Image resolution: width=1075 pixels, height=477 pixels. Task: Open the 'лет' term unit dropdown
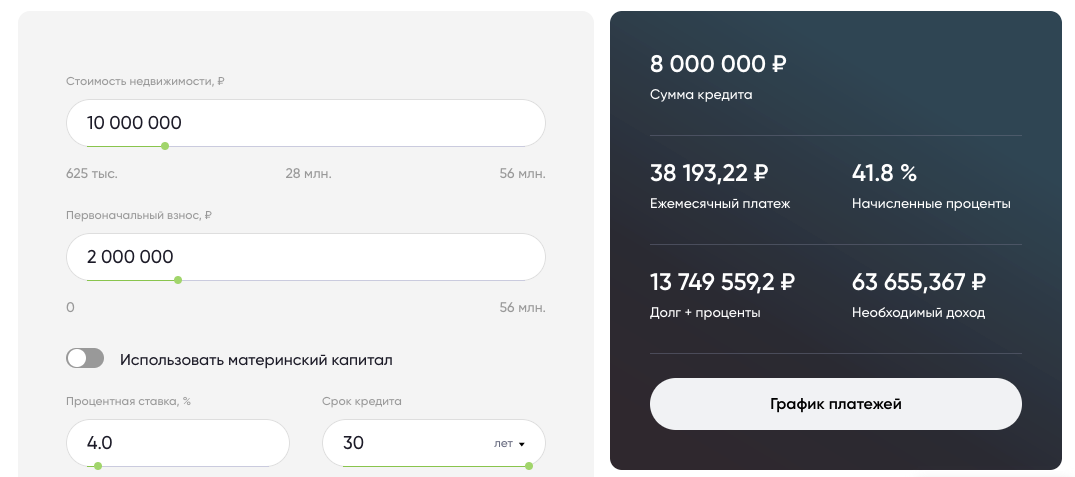coord(509,443)
